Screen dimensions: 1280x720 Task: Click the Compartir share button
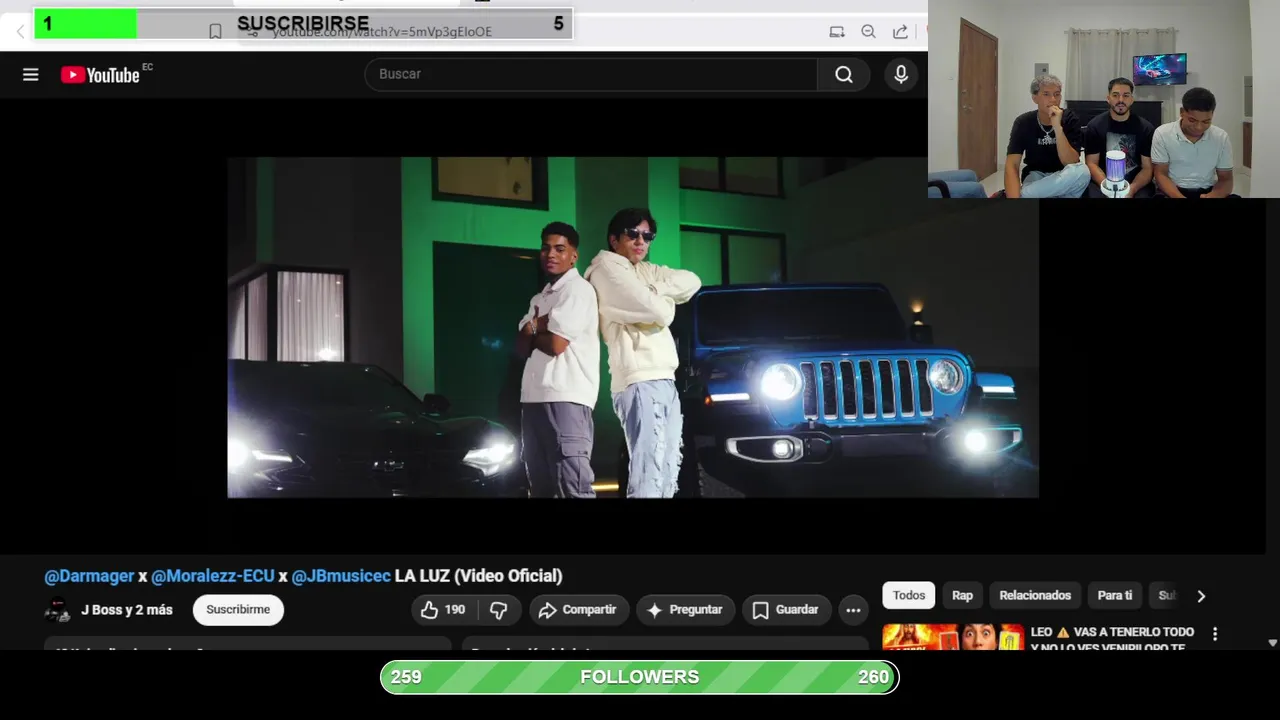point(578,610)
